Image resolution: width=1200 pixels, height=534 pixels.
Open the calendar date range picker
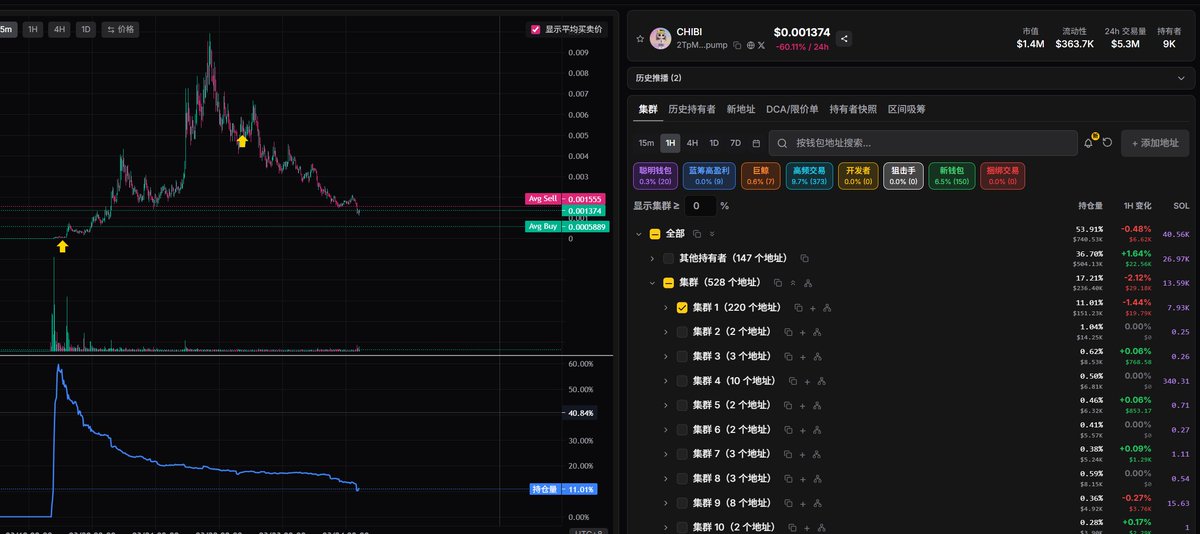(x=756, y=143)
